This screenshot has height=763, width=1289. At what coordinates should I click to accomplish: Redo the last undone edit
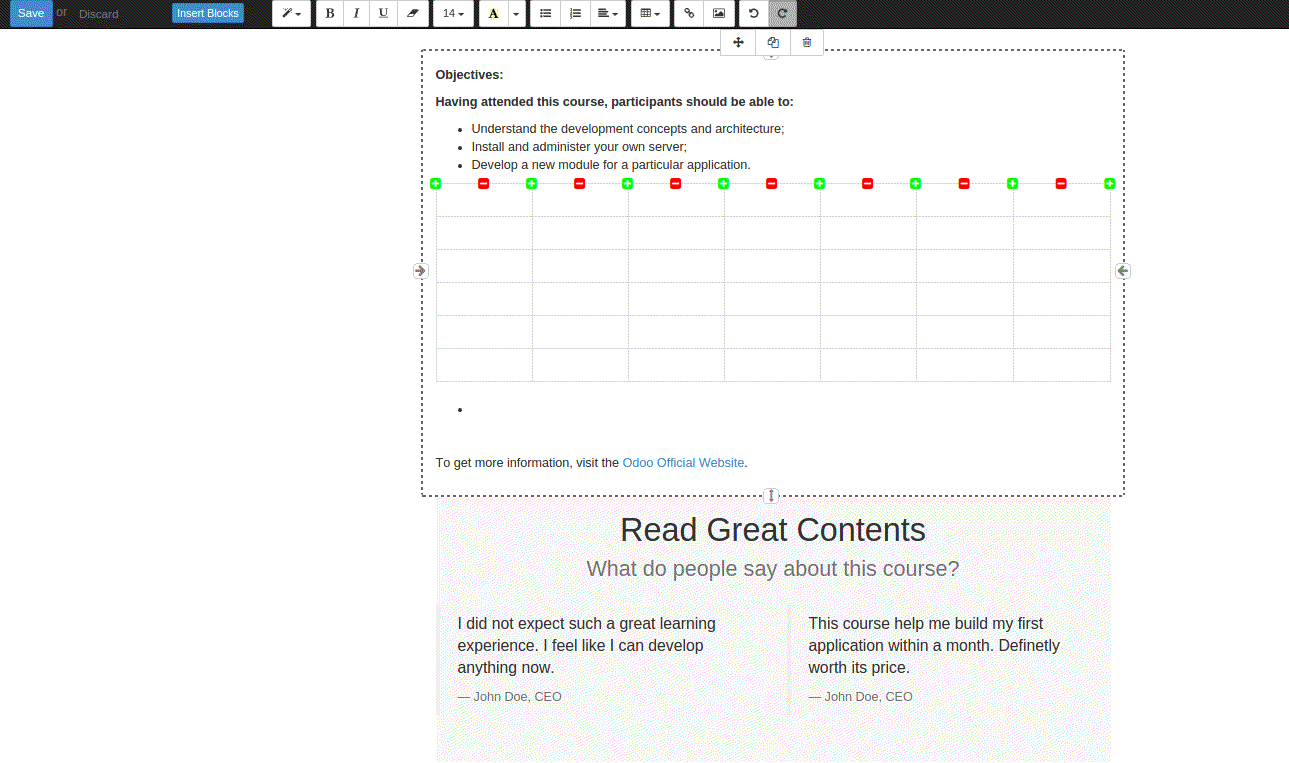coord(782,14)
